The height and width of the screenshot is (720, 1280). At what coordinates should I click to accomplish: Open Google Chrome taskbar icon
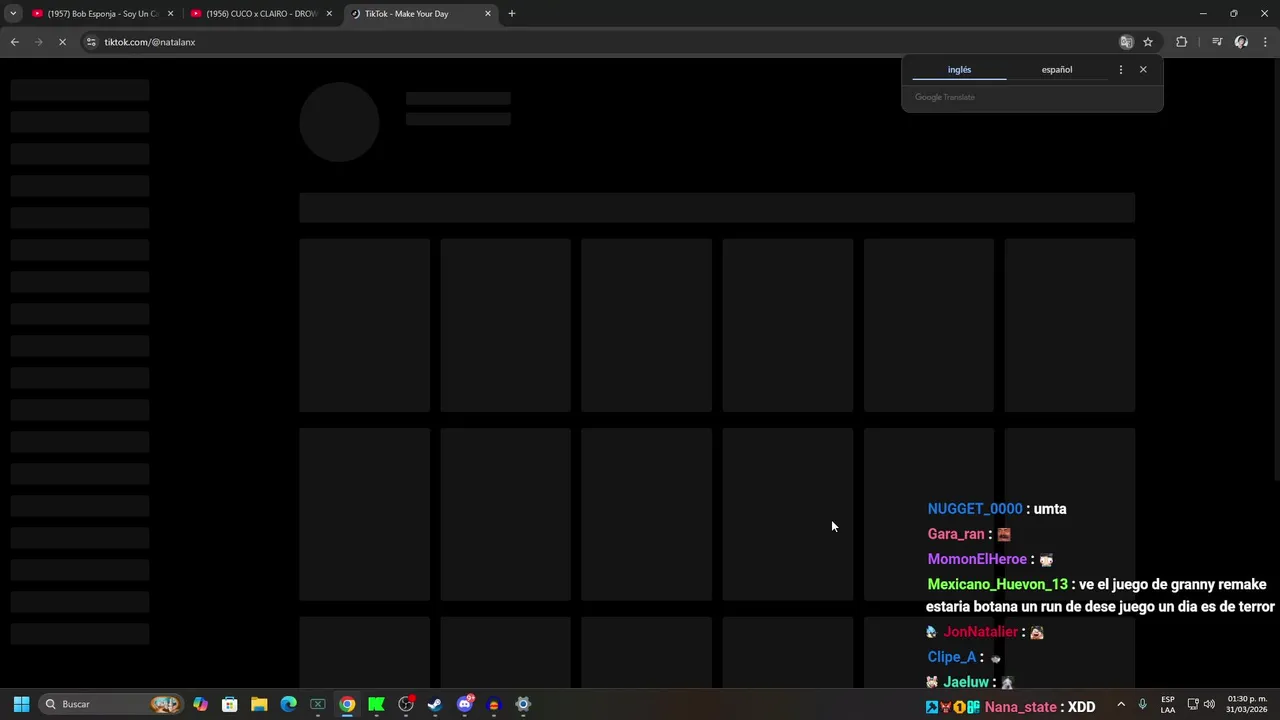pyautogui.click(x=347, y=704)
